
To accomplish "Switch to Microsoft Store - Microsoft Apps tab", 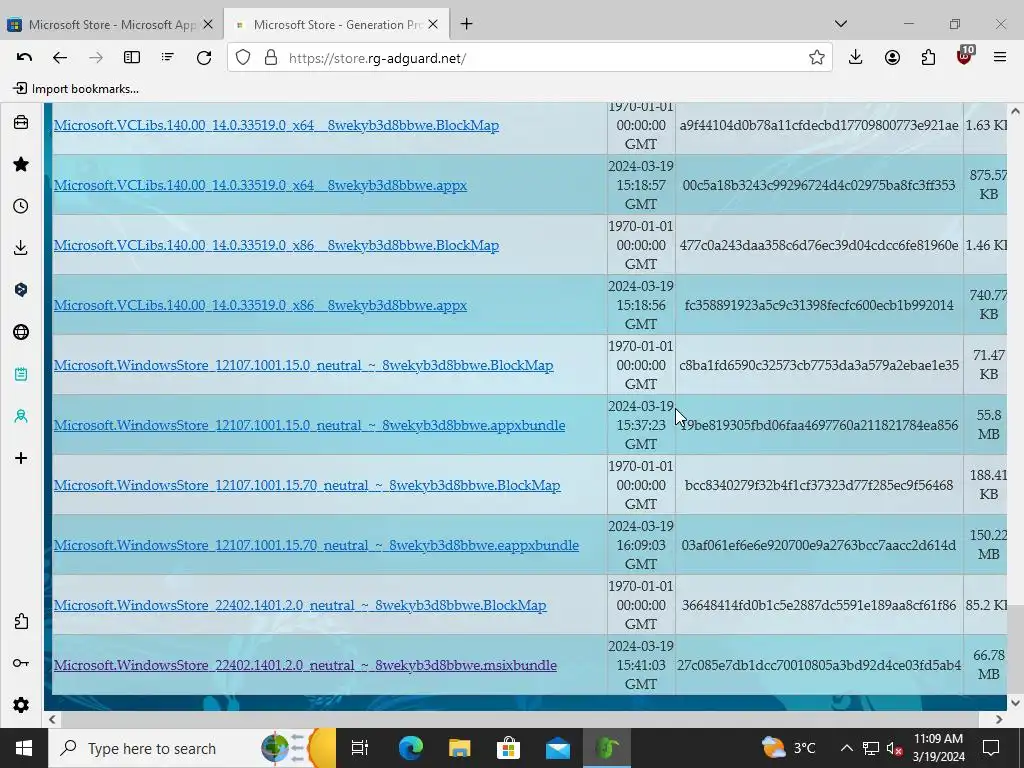I will pyautogui.click(x=112, y=24).
